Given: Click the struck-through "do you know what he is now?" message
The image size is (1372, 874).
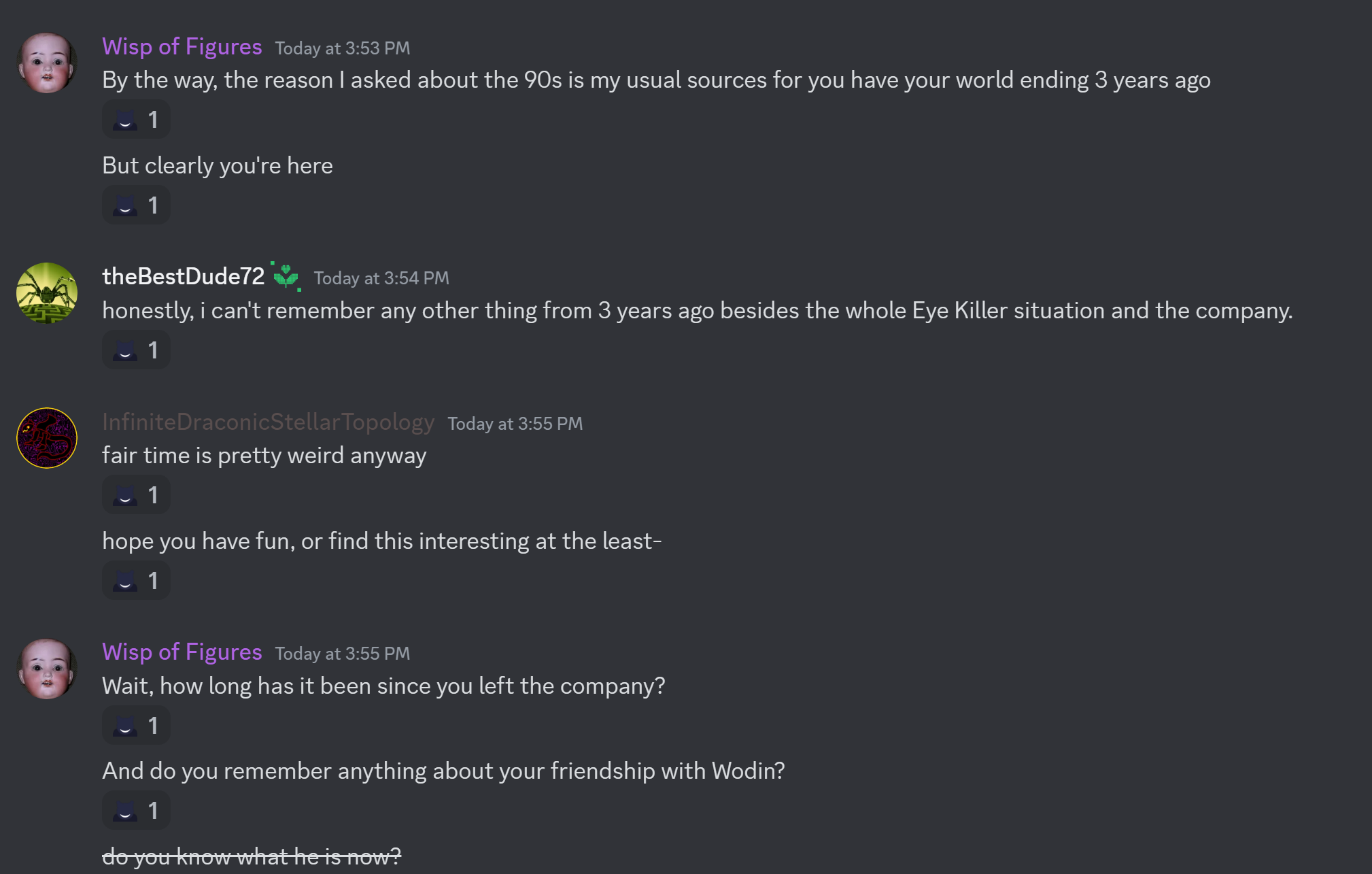Looking at the screenshot, I should pos(252,856).
